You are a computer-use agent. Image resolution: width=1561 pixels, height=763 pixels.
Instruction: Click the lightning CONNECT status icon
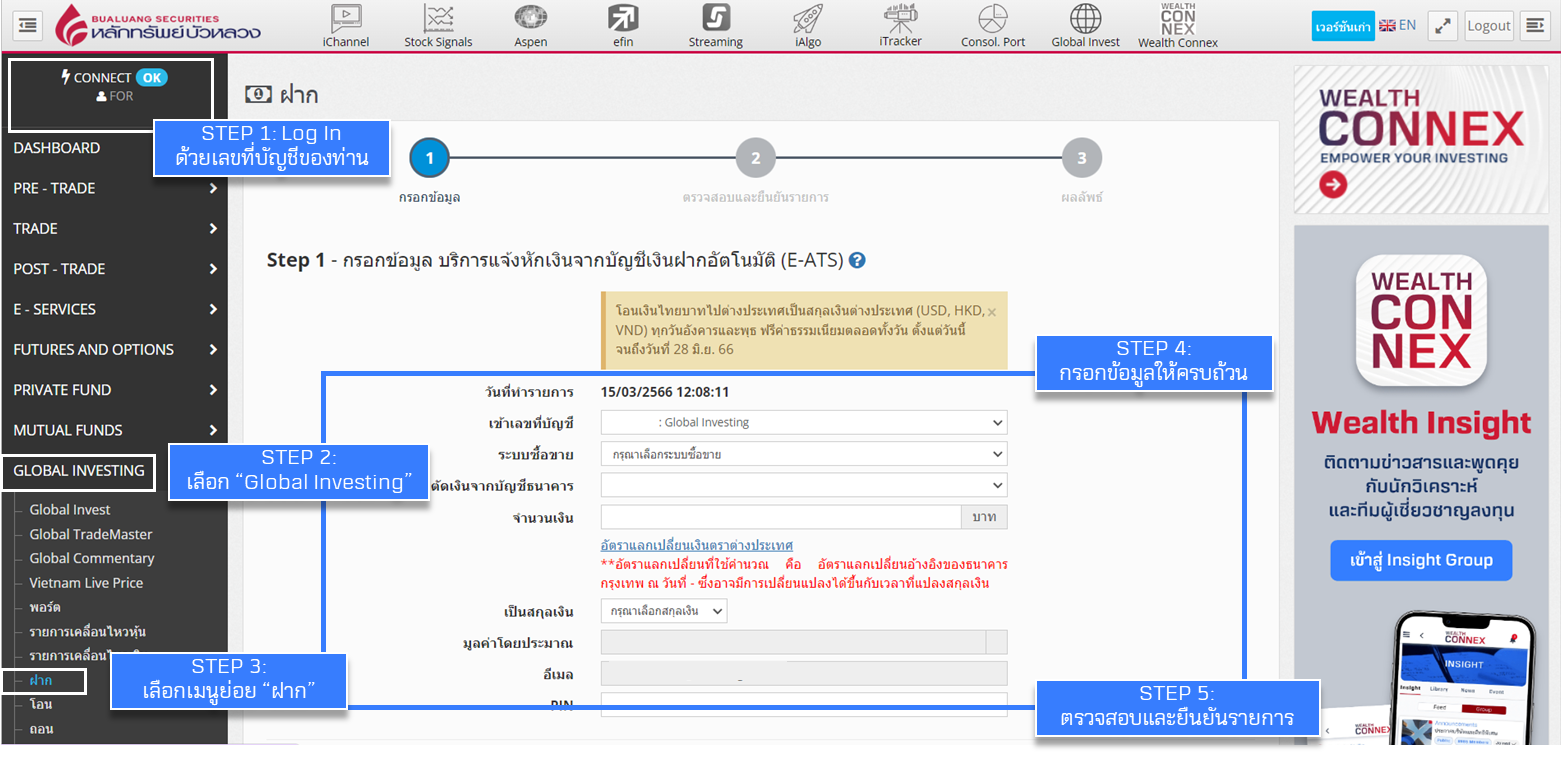point(66,77)
